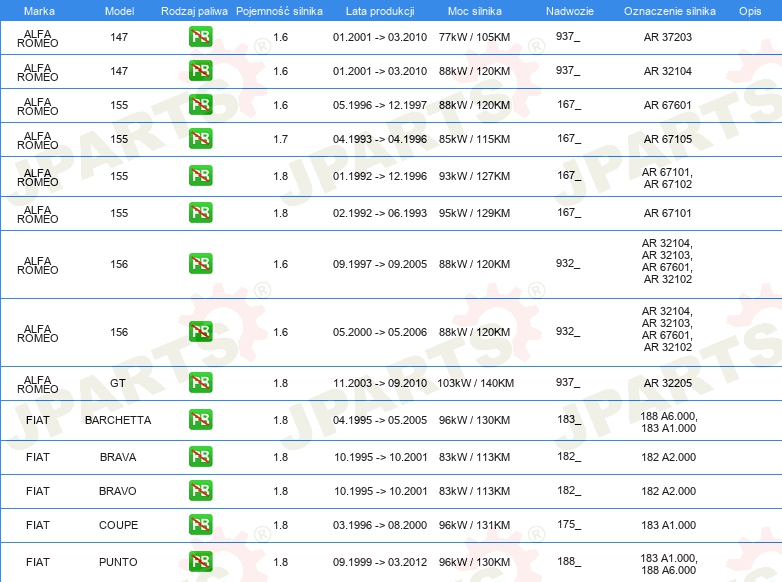Click the BRAVO model cell
Viewport: 782px width, 582px height.
coord(118,491)
